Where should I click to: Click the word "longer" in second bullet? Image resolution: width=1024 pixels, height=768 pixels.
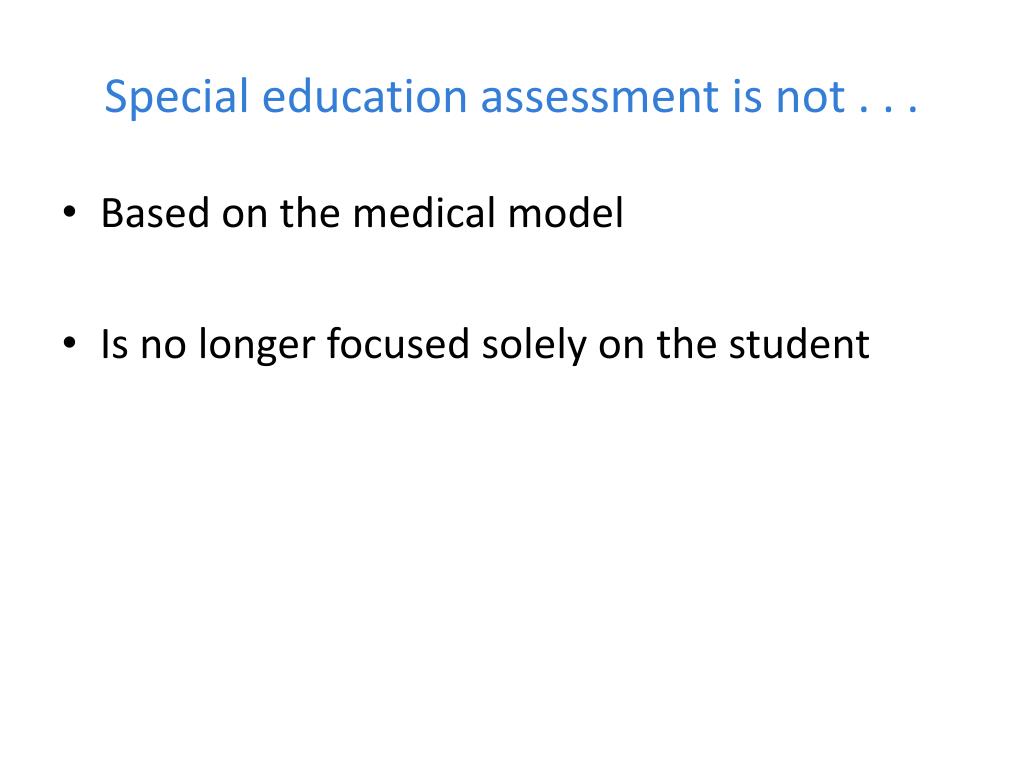click(257, 346)
